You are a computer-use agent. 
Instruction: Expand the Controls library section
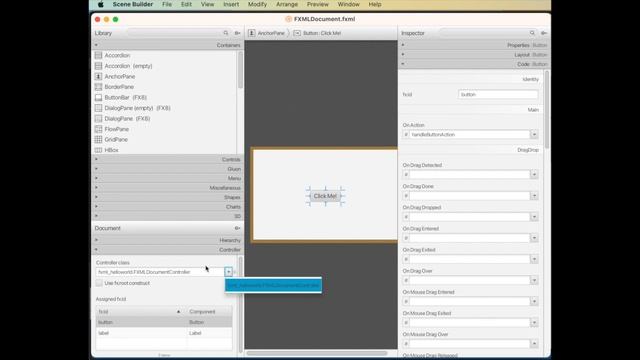tap(167, 159)
